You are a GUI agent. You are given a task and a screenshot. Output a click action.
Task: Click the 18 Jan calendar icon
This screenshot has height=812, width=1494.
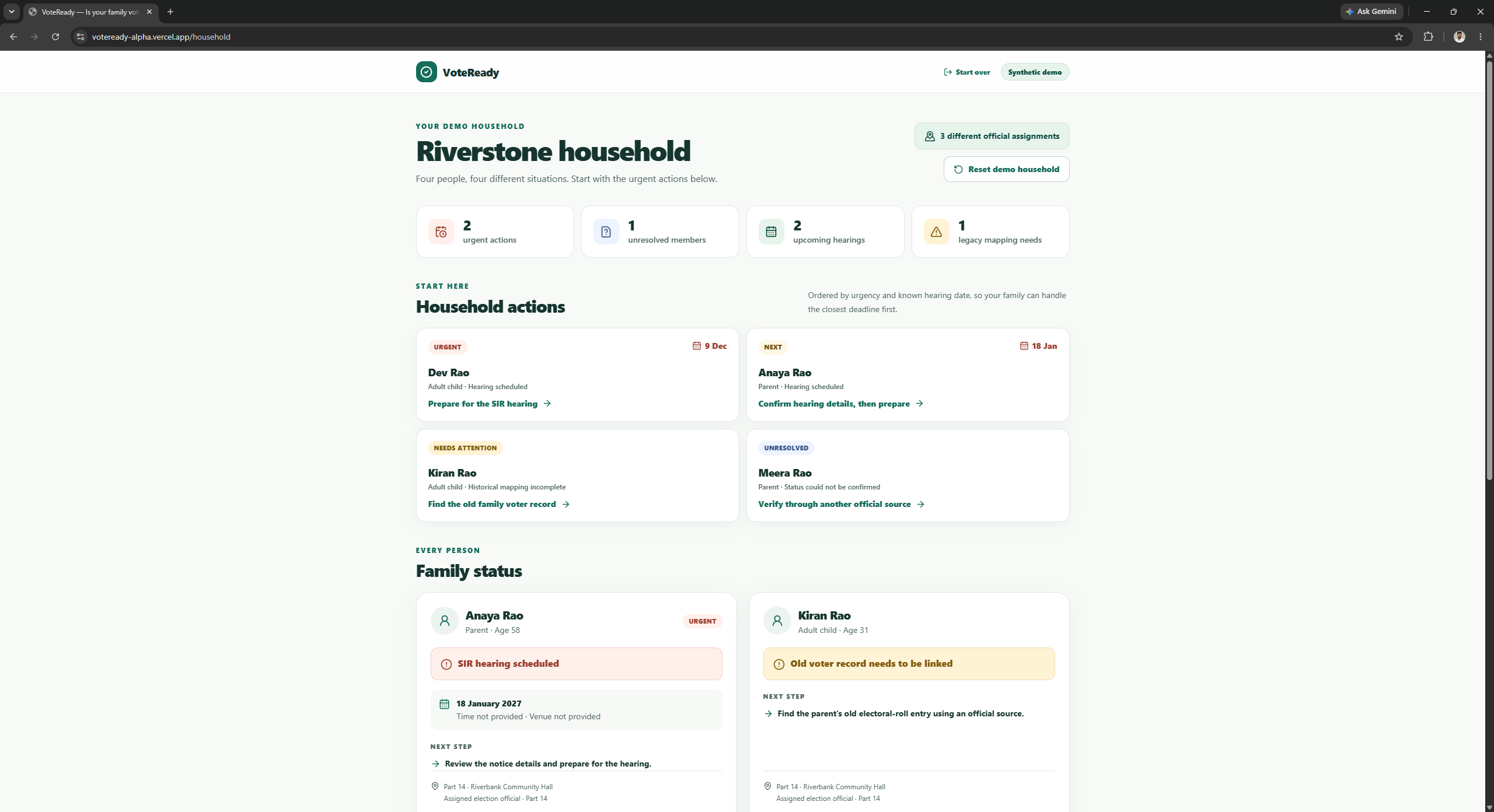tap(1024, 346)
